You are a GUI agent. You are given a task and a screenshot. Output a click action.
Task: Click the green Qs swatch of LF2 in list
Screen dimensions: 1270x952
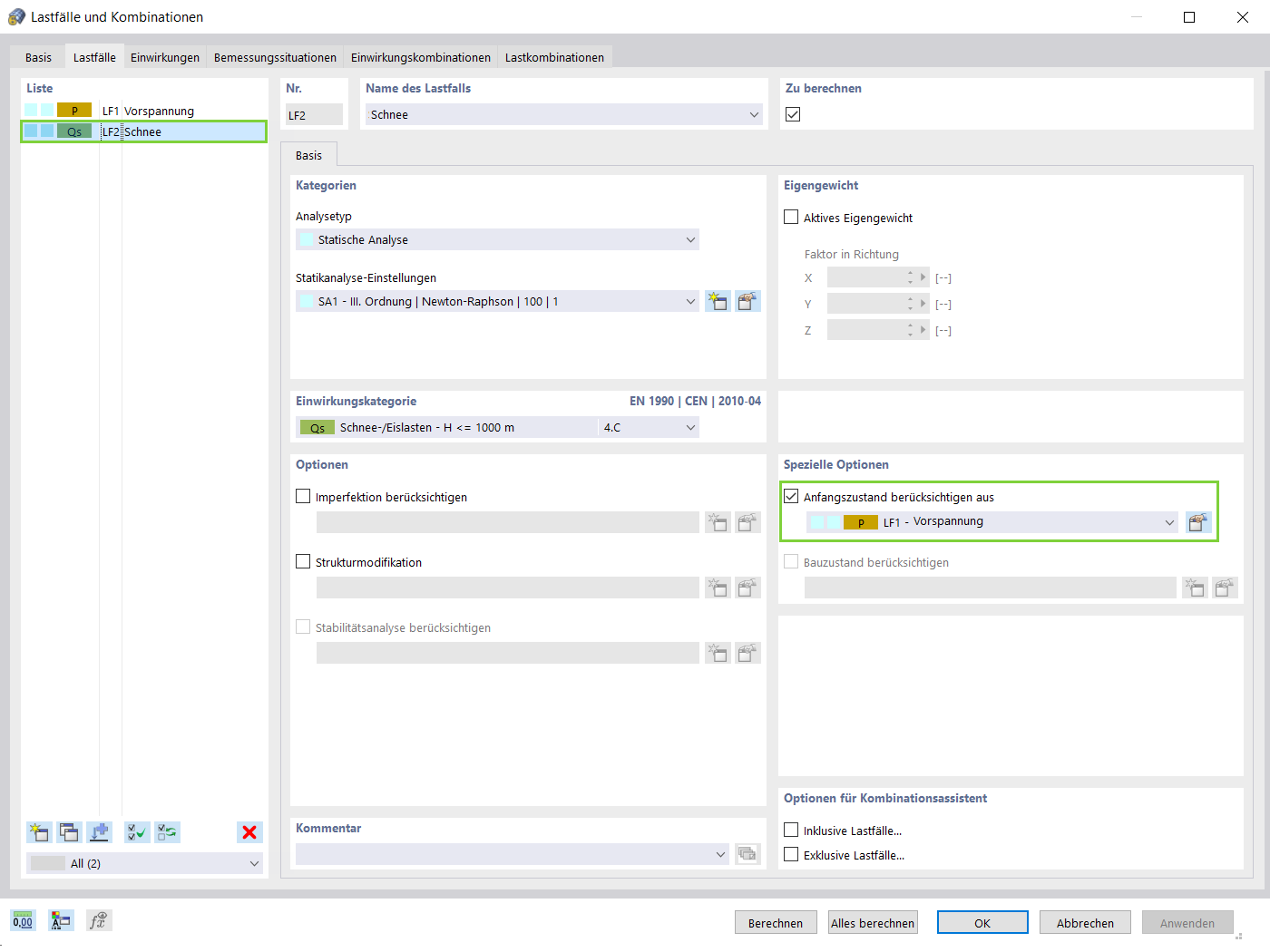coord(74,131)
